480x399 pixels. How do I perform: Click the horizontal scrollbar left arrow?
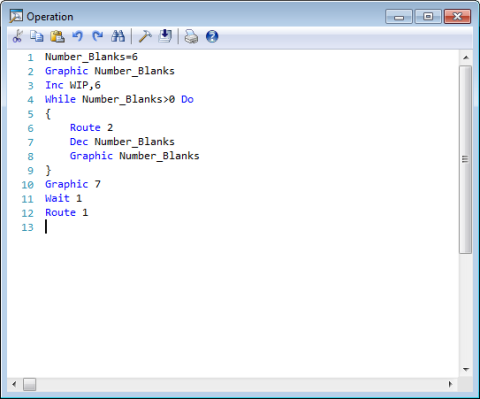(14, 384)
